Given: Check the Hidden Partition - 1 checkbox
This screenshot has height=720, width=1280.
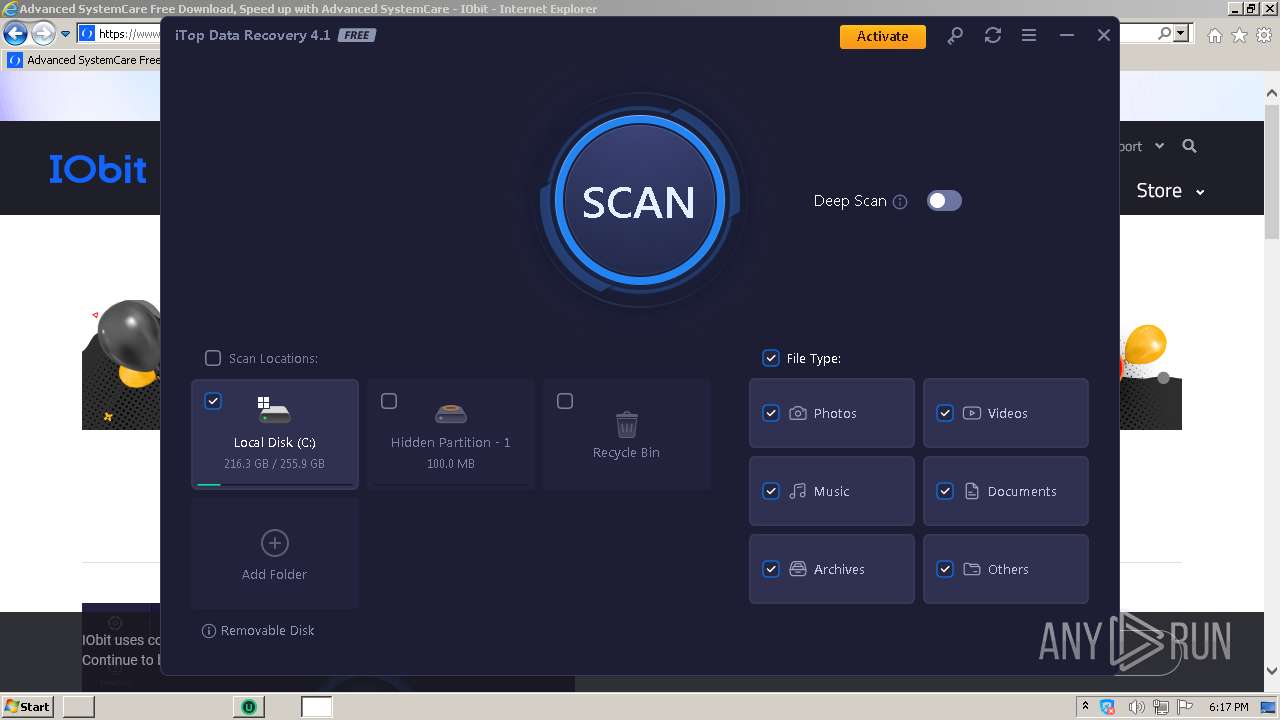Looking at the screenshot, I should click(x=389, y=401).
